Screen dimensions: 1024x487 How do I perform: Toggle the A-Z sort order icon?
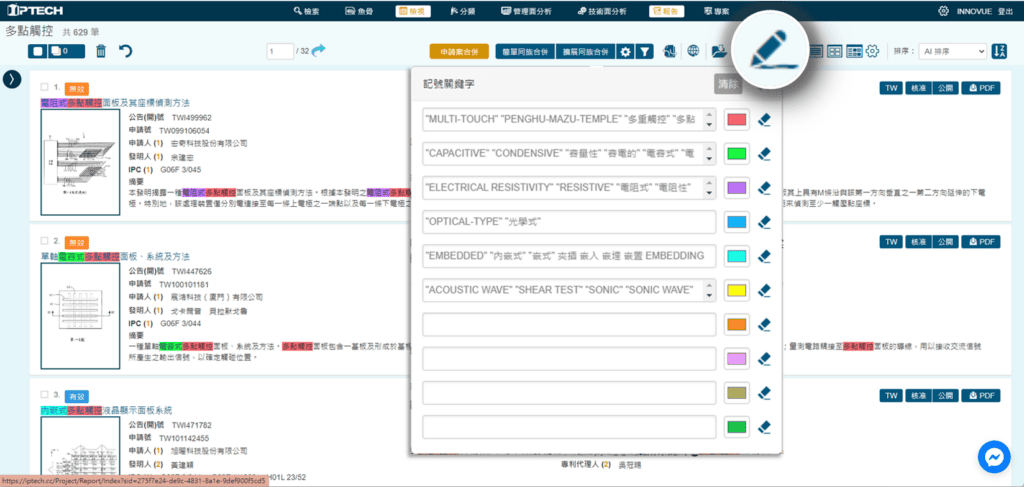pyautogui.click(x=1000, y=51)
